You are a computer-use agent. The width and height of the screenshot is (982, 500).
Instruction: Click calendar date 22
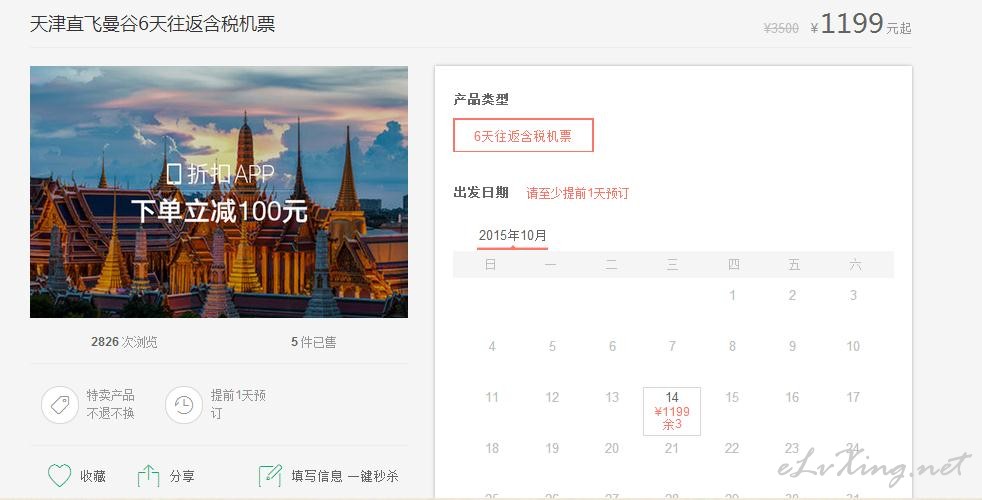pos(732,448)
